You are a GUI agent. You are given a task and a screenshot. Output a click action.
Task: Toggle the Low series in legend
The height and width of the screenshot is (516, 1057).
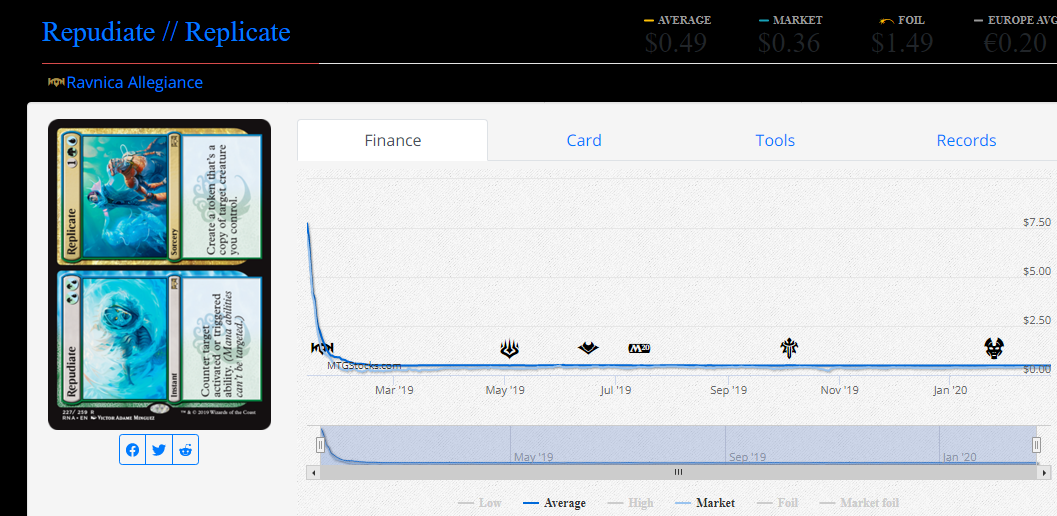pos(479,503)
